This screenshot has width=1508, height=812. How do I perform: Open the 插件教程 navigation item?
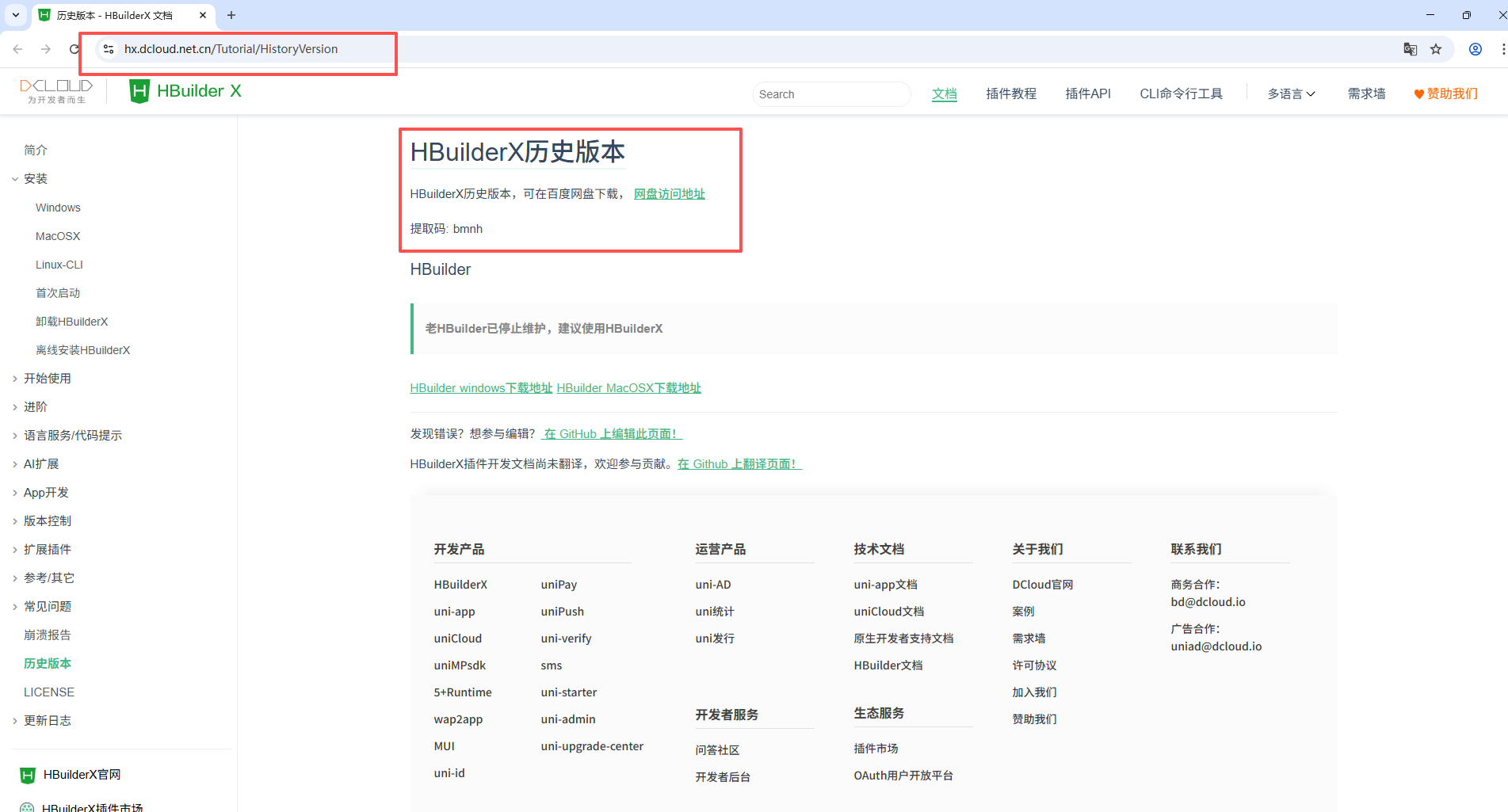click(x=1011, y=93)
